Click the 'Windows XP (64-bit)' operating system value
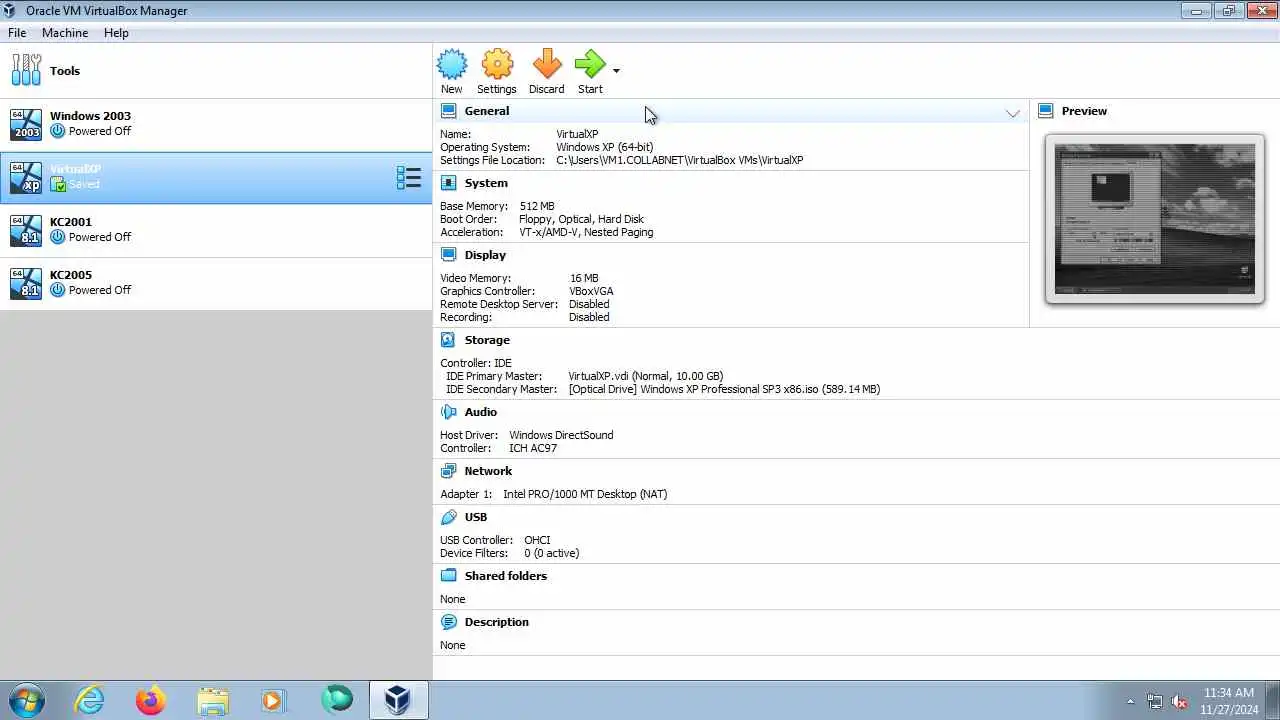 (x=605, y=147)
